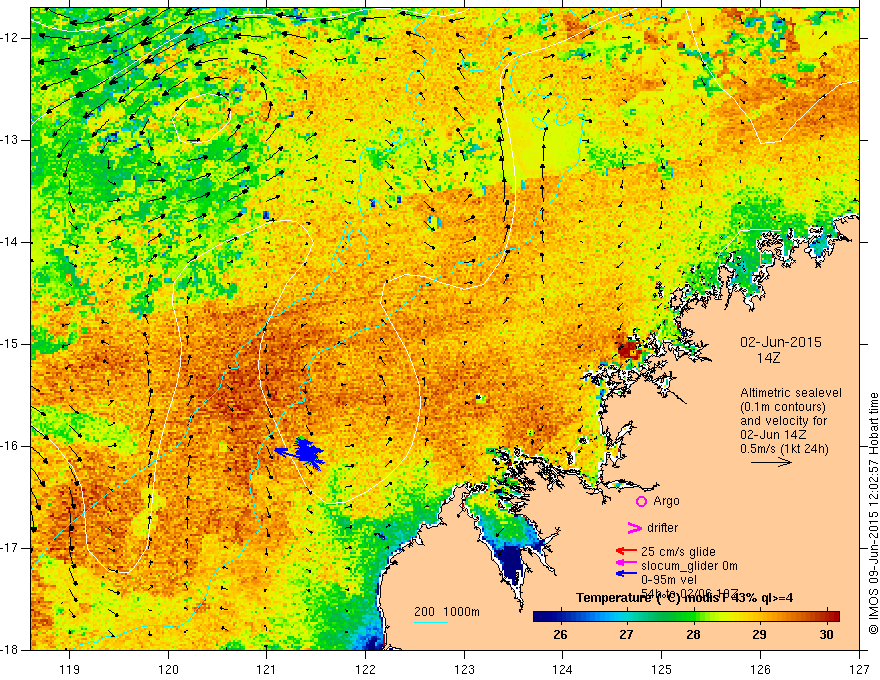
Task: Click the 0.5m/s velocity scale arrow
Action: click(x=771, y=462)
